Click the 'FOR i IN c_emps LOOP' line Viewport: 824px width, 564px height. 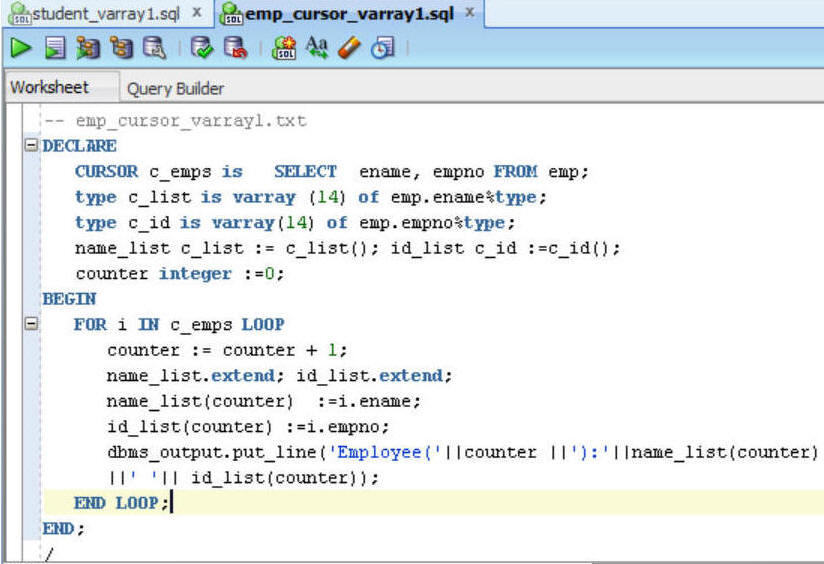[x=179, y=324]
